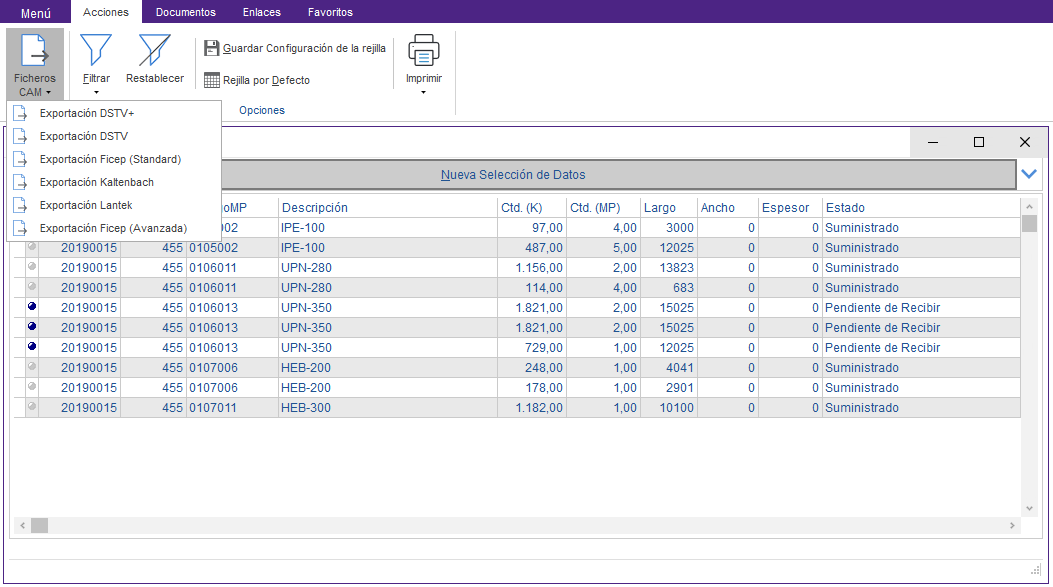Viewport: 1053px width, 587px height.
Task: Open the Menú button
Action: pyautogui.click(x=36, y=13)
